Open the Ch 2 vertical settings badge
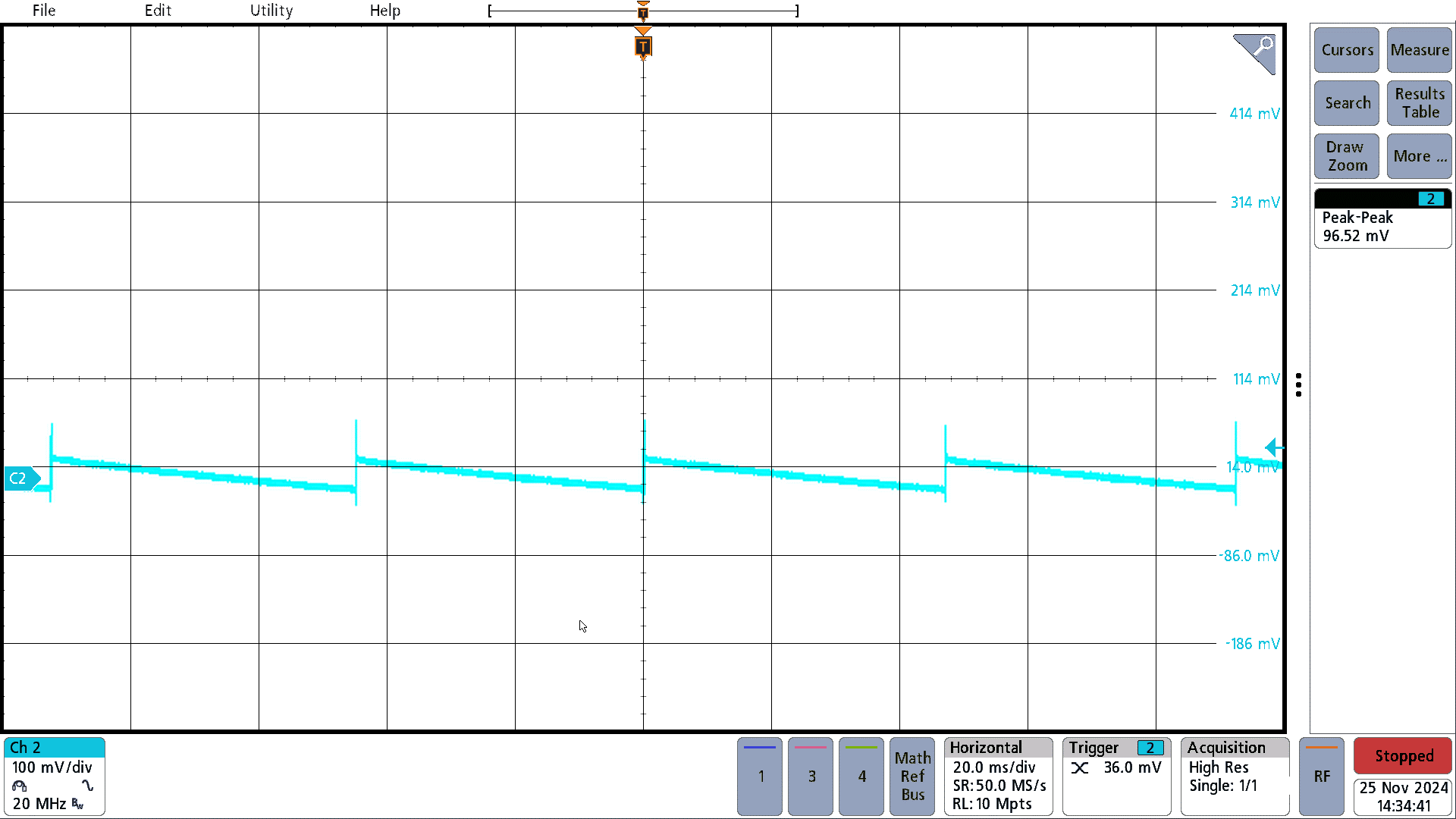Image resolution: width=1456 pixels, height=819 pixels. pyautogui.click(x=55, y=777)
